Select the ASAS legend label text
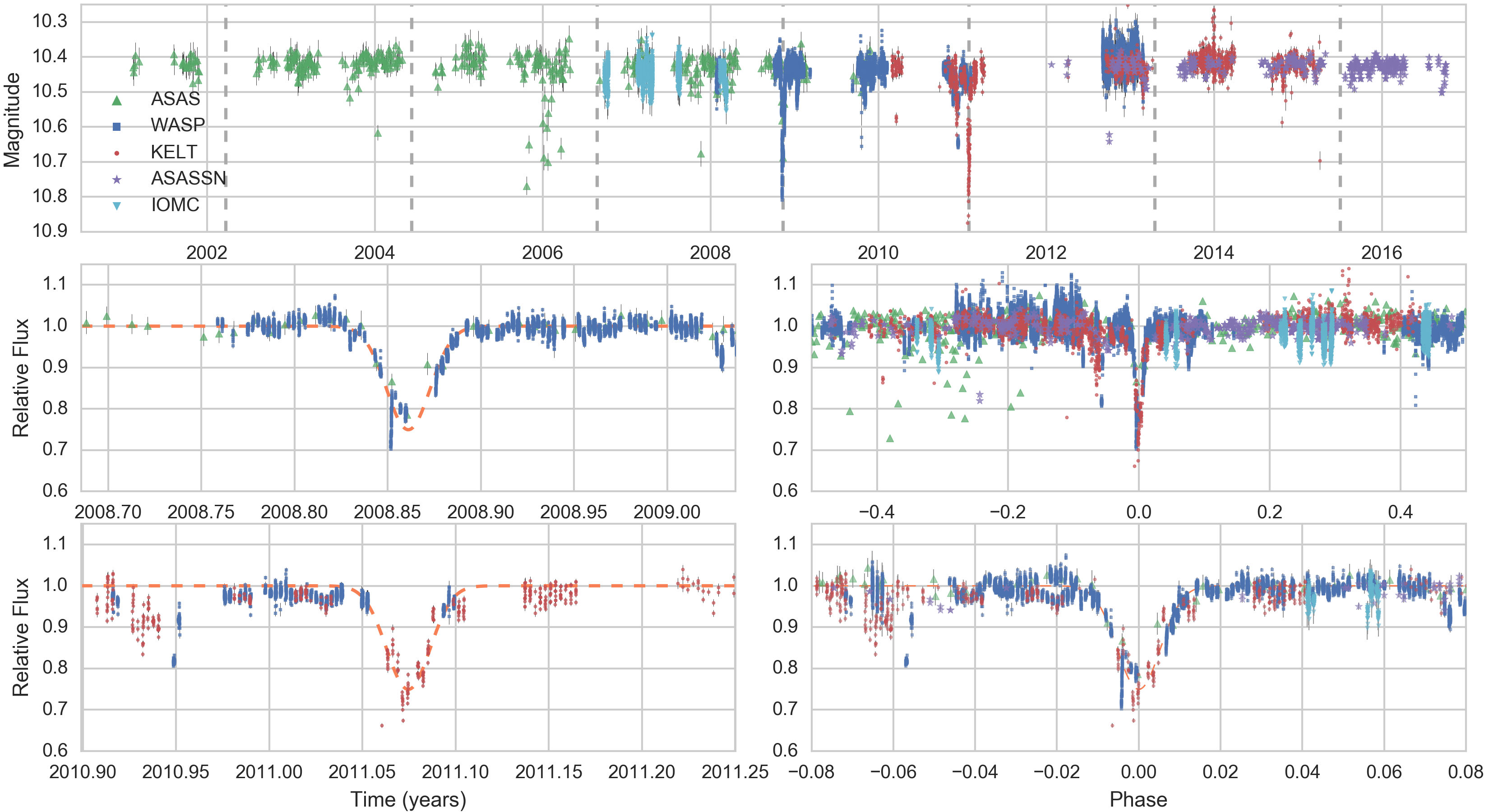Viewport: 1489px width, 812px height. (x=175, y=99)
